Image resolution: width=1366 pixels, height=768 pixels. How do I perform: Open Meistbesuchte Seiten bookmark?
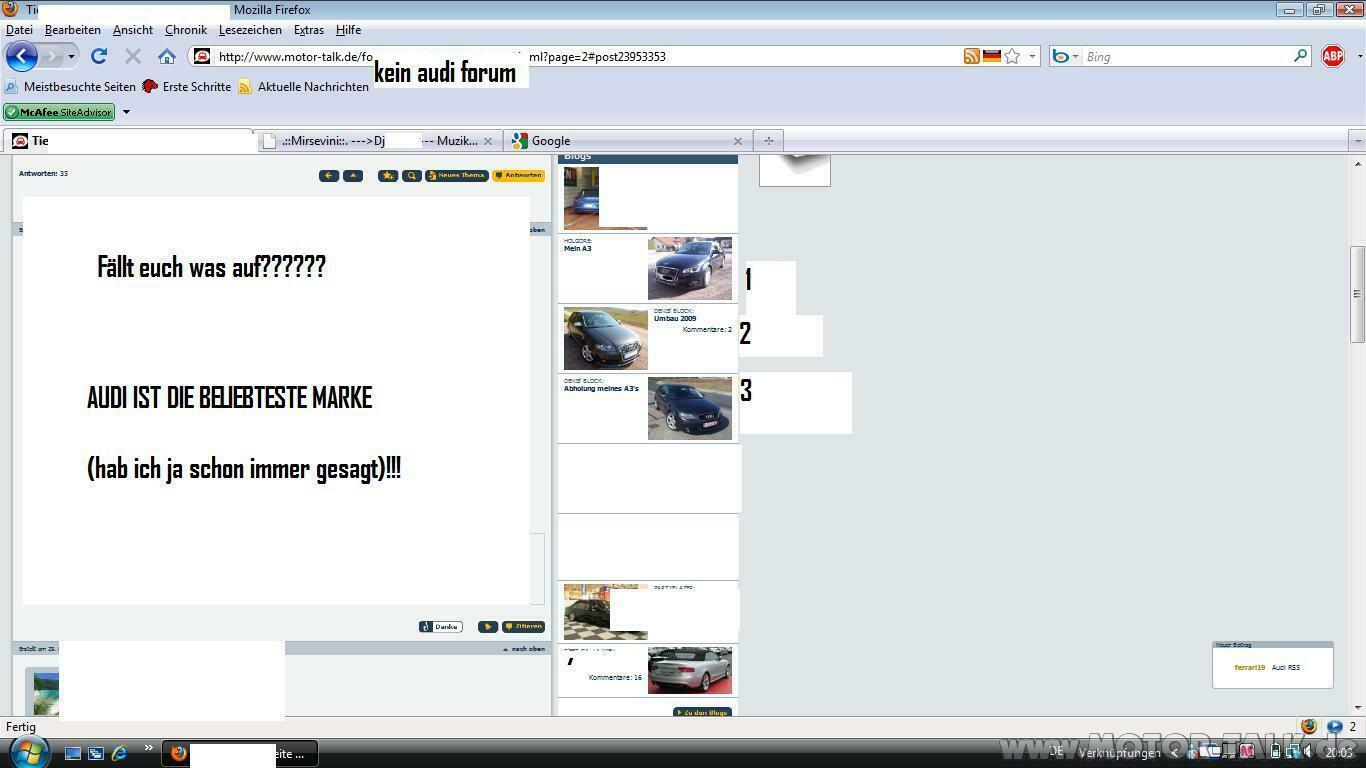70,87
